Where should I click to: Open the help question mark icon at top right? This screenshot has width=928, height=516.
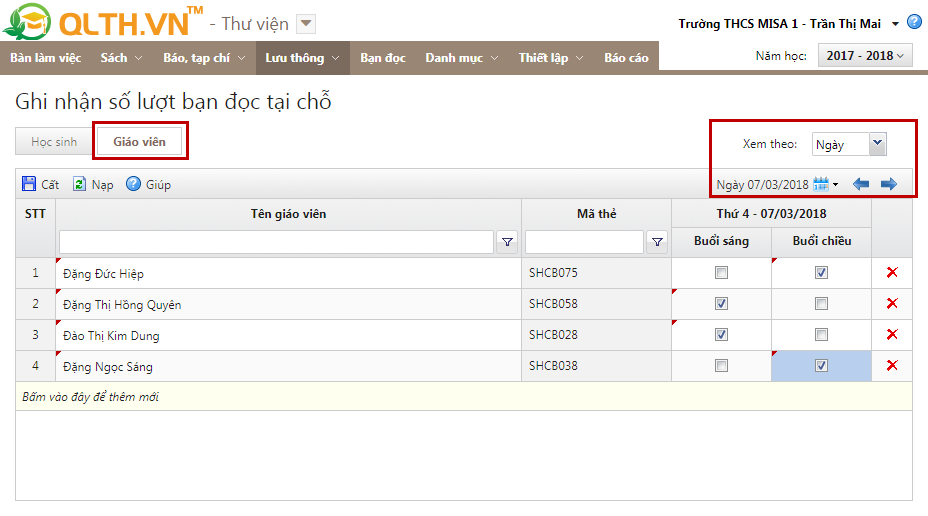(914, 22)
